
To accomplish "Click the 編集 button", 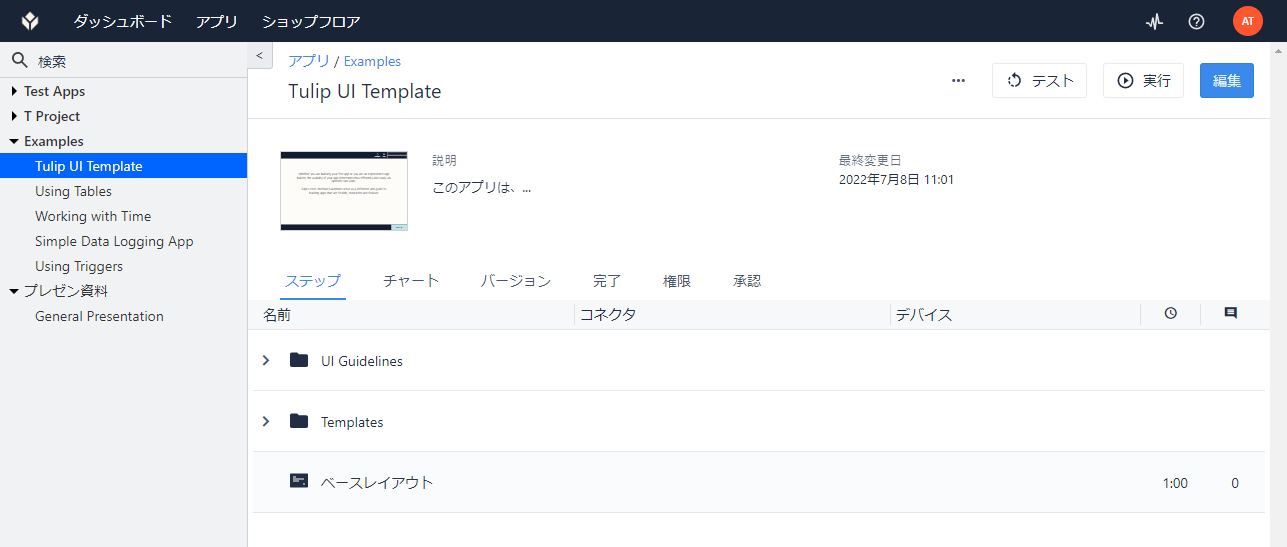I will (1227, 81).
